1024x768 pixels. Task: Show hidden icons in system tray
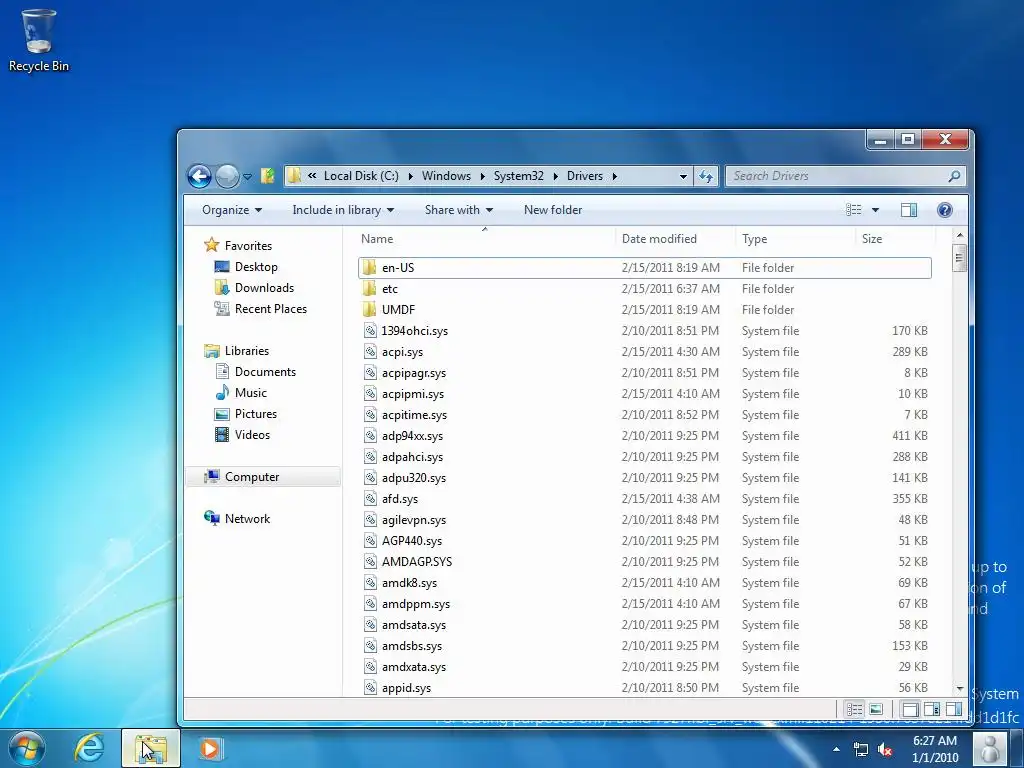[x=837, y=749]
